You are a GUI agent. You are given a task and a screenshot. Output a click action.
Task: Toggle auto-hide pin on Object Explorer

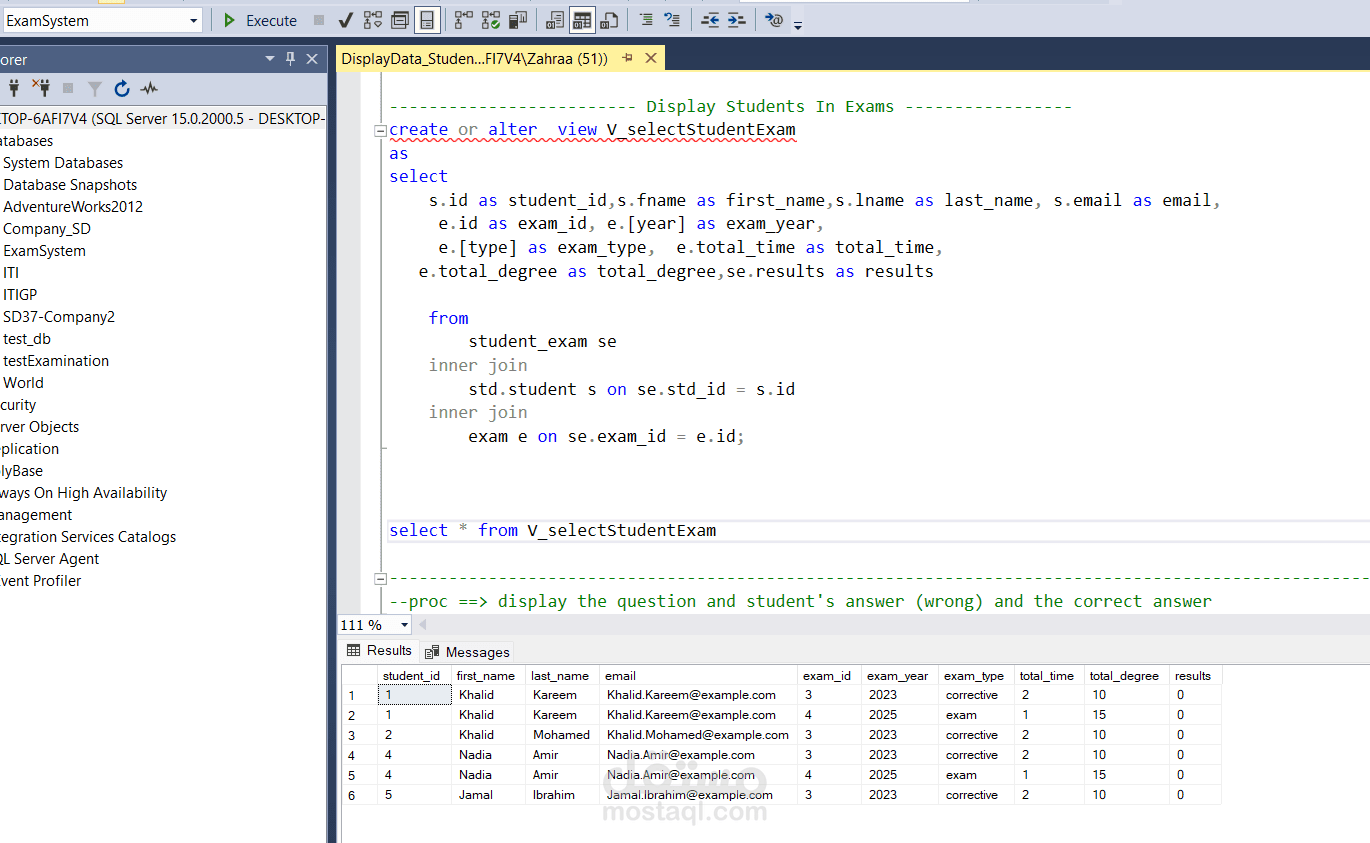[290, 59]
